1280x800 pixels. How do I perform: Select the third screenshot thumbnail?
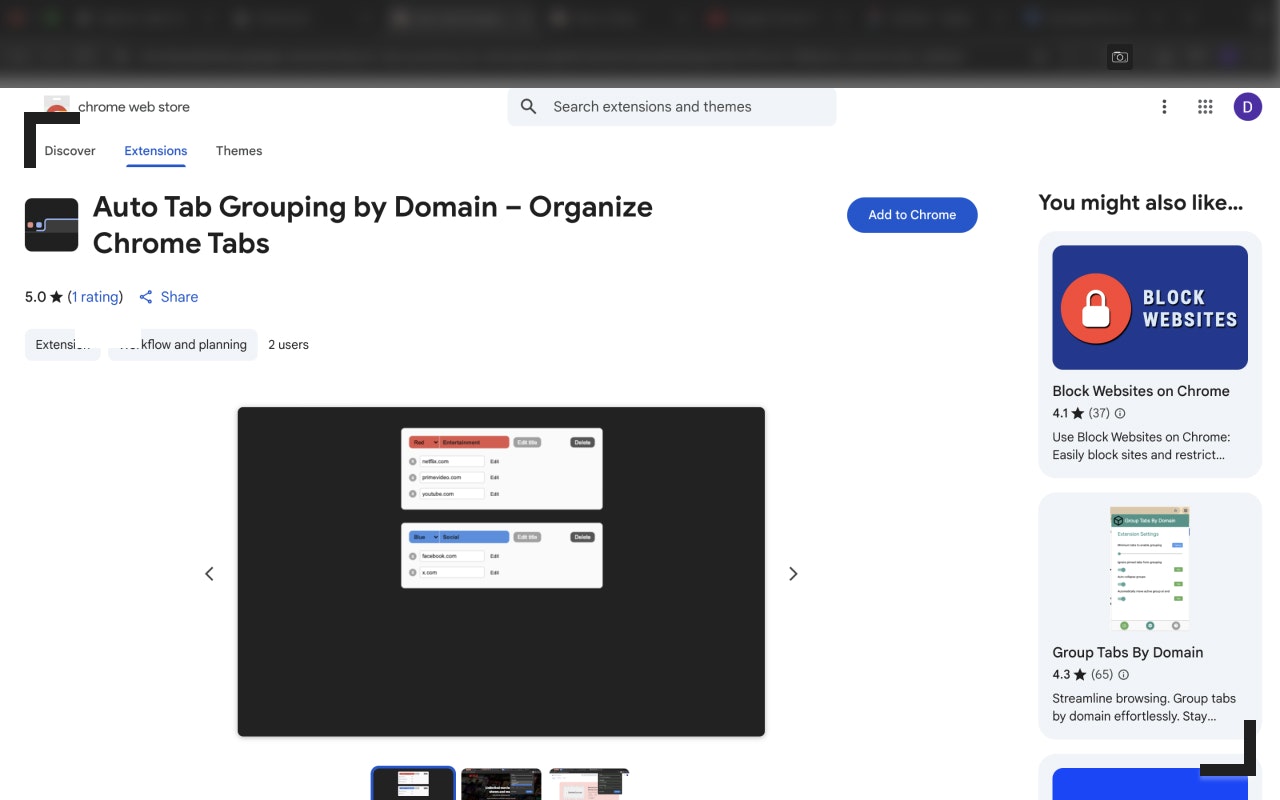coord(589,784)
